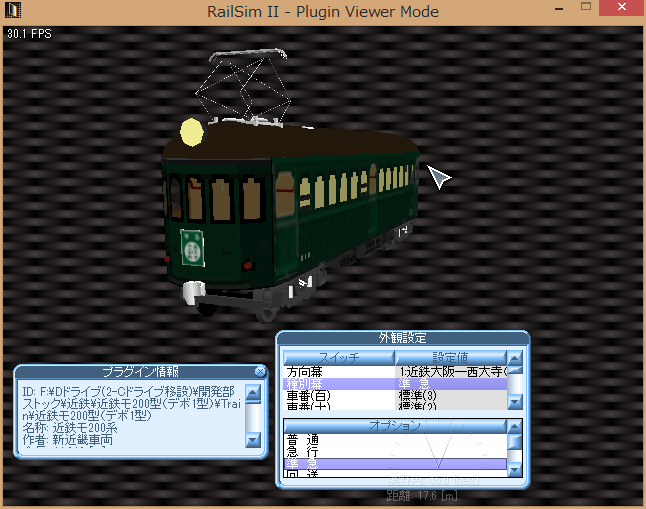Click the RailSim II app icon in title bar
Viewport: 646px width, 509px height.
click(x=13, y=10)
